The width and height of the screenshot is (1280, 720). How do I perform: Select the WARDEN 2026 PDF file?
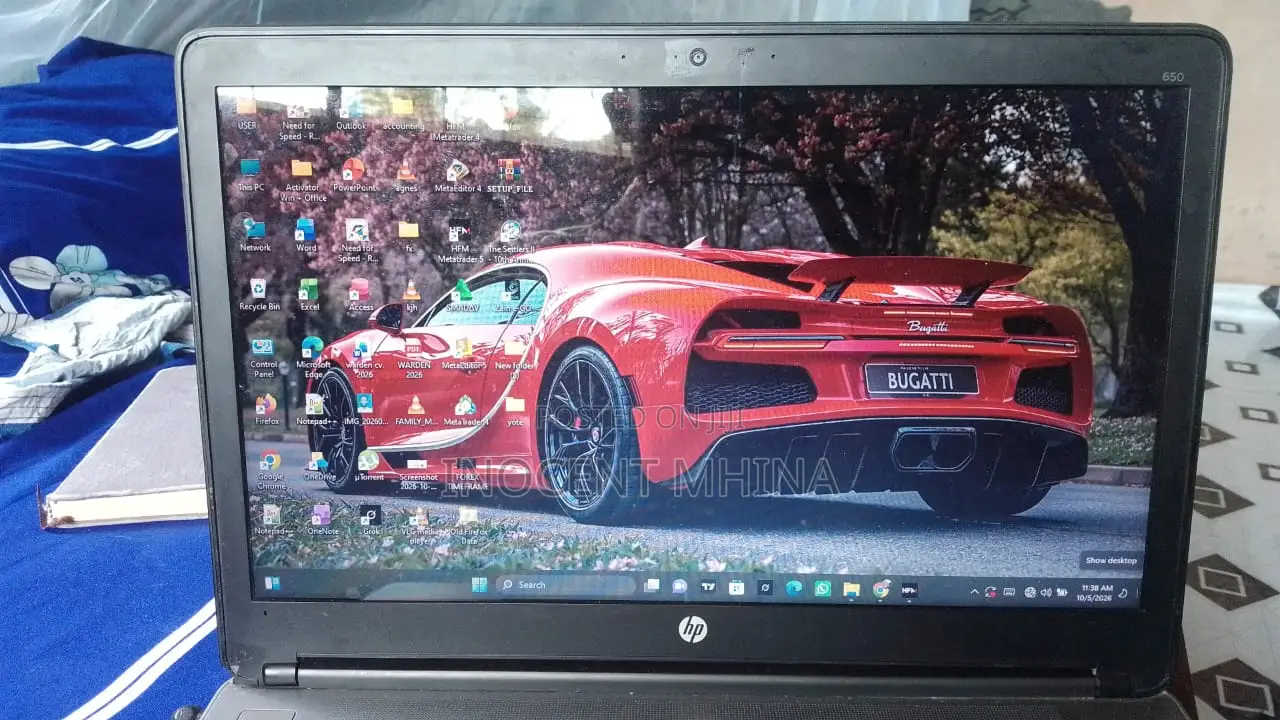click(414, 358)
